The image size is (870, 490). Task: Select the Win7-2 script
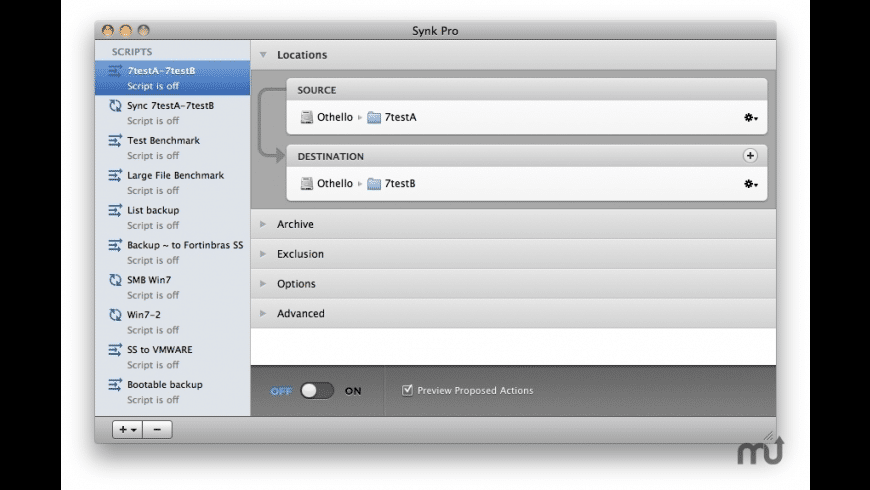[x=173, y=322]
